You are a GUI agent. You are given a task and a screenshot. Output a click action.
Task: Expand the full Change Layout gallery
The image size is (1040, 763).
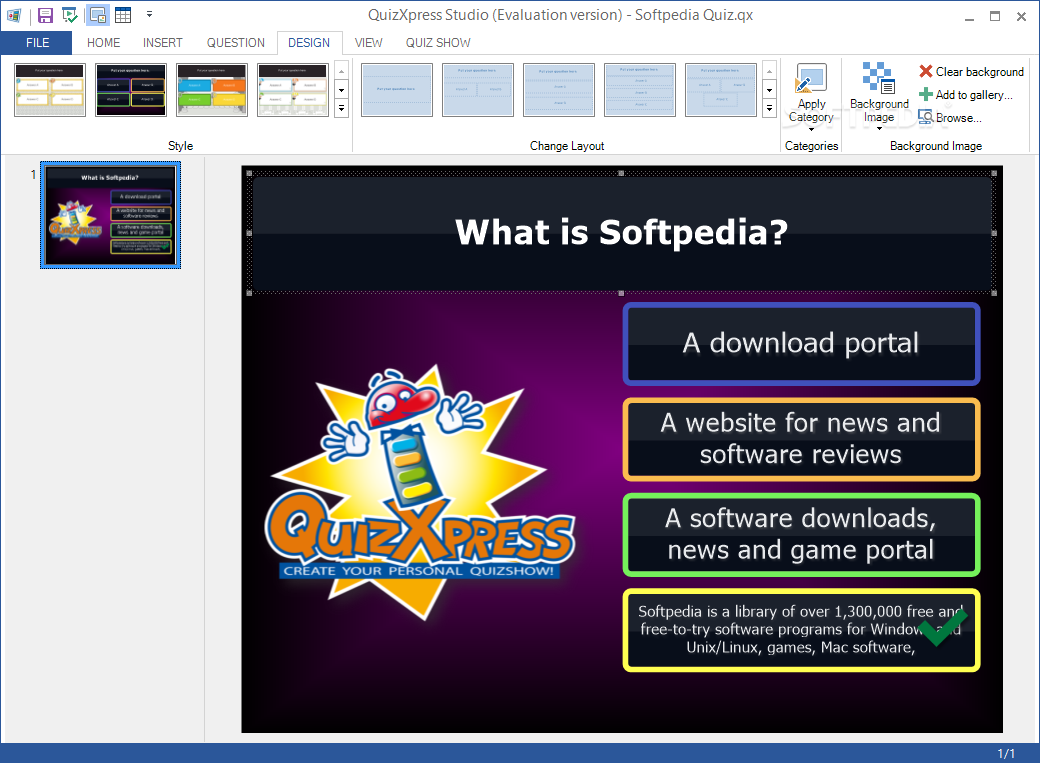(x=769, y=108)
